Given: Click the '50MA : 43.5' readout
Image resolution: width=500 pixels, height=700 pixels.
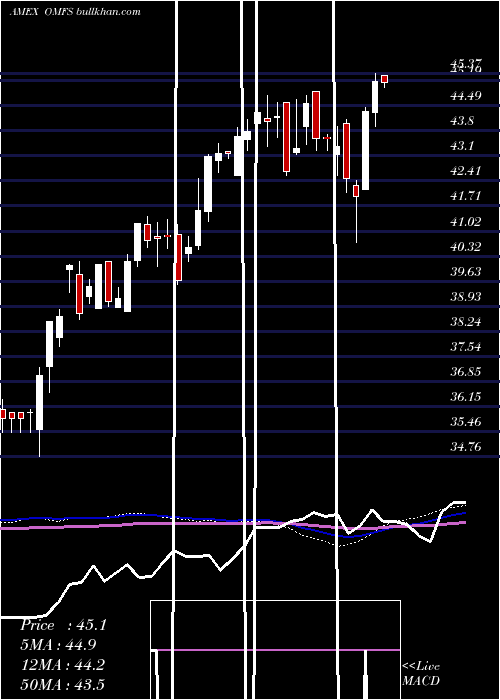Looking at the screenshot, I should pos(63,684).
